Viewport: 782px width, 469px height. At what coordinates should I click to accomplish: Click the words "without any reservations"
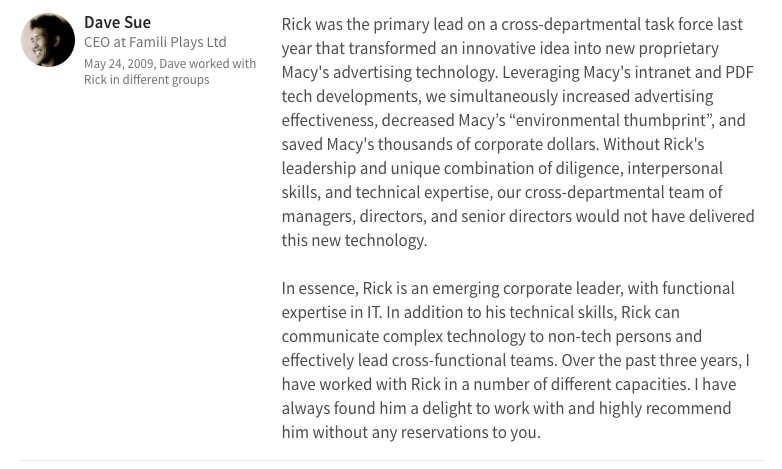388,432
